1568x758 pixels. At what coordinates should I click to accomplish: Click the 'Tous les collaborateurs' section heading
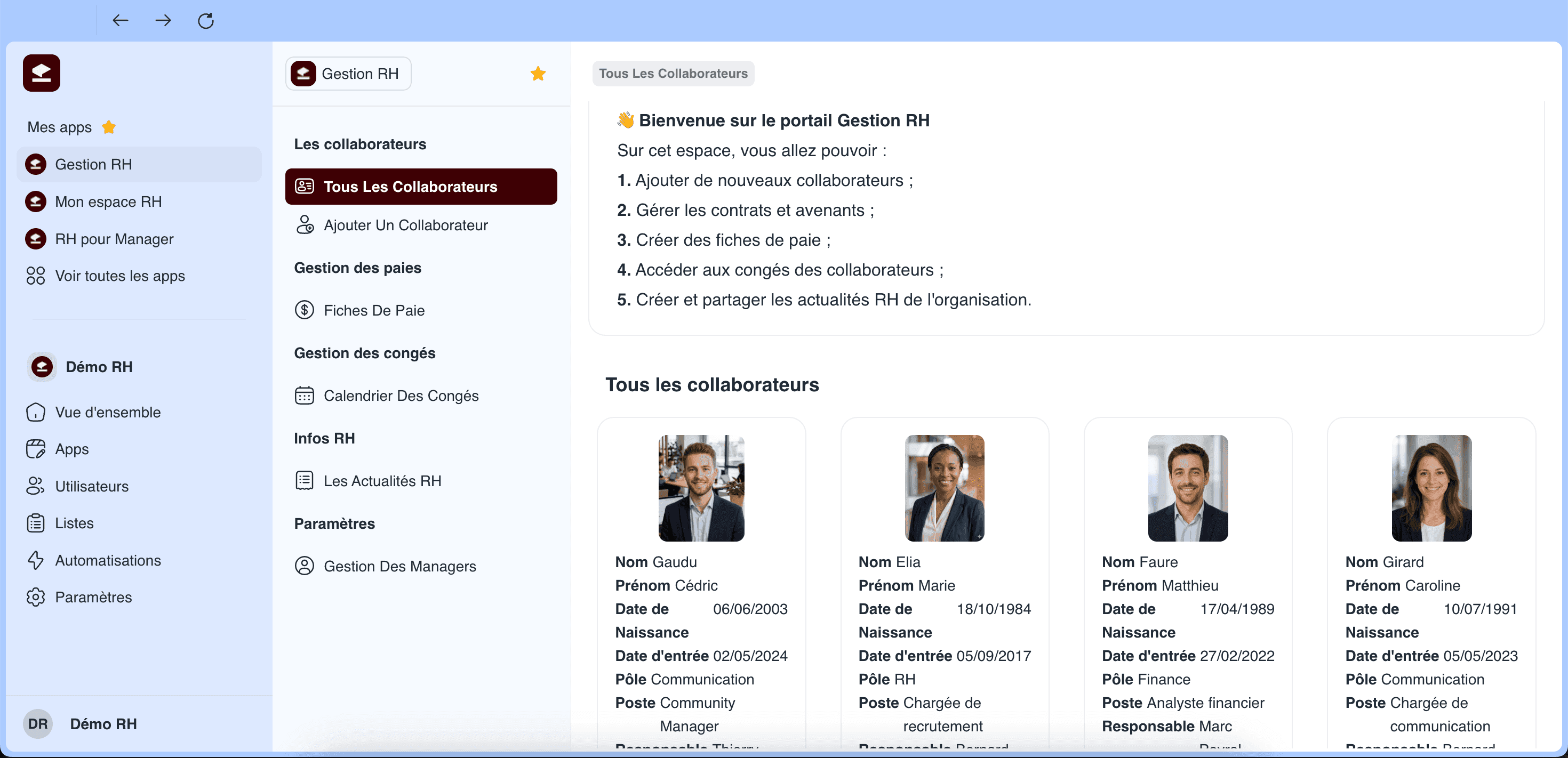coord(712,384)
